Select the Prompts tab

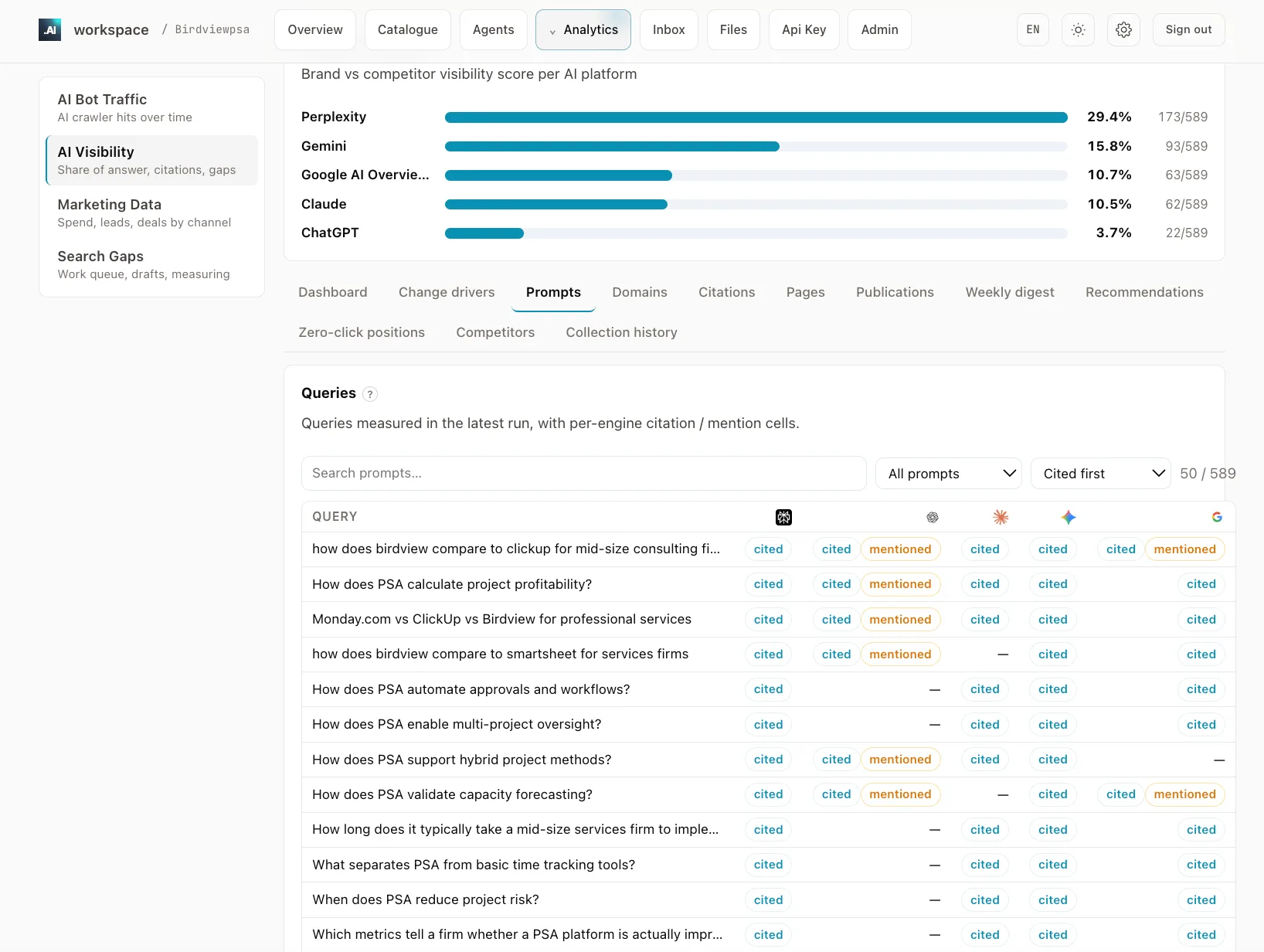(x=553, y=292)
